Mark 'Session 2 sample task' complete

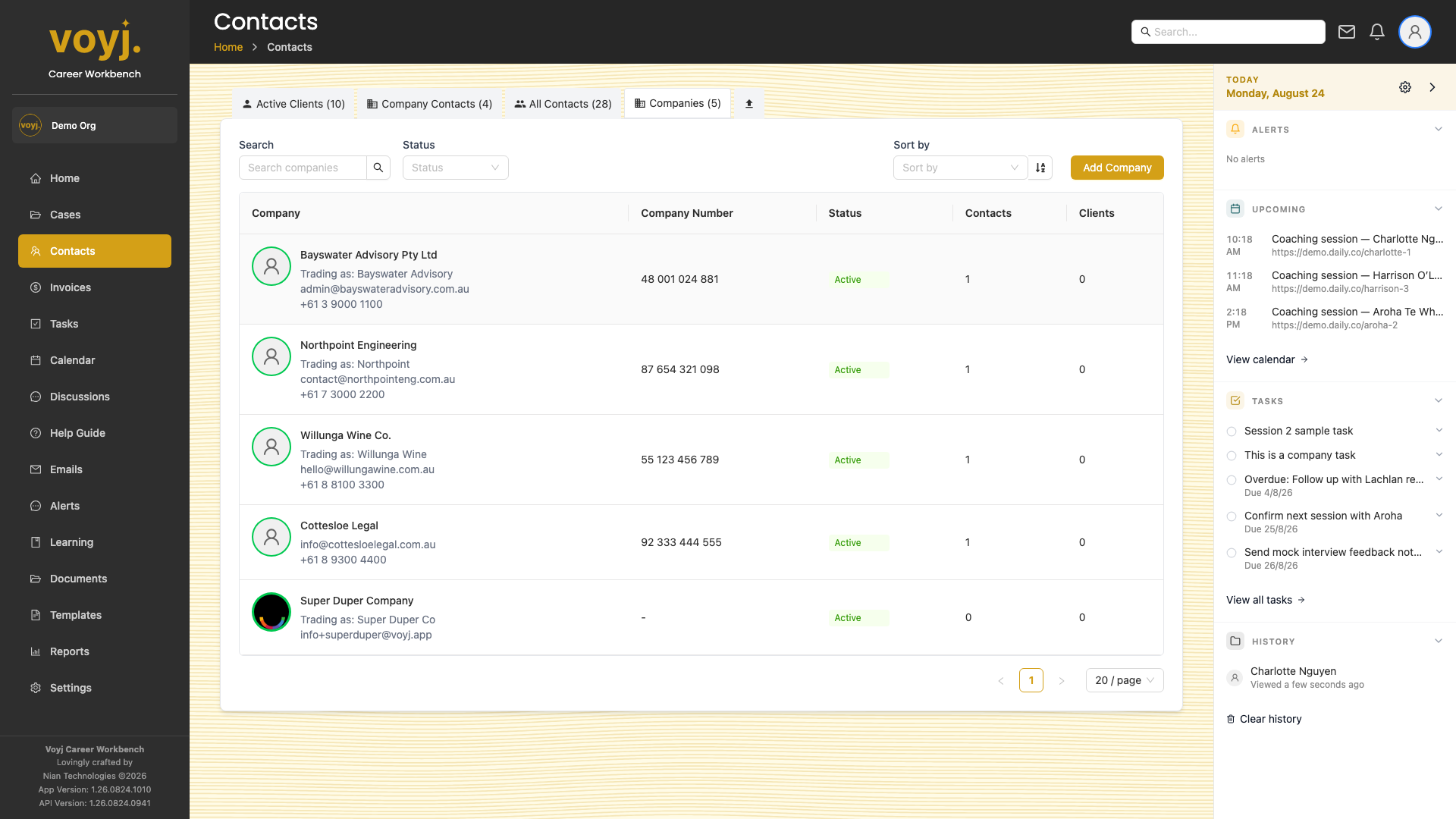(1232, 431)
